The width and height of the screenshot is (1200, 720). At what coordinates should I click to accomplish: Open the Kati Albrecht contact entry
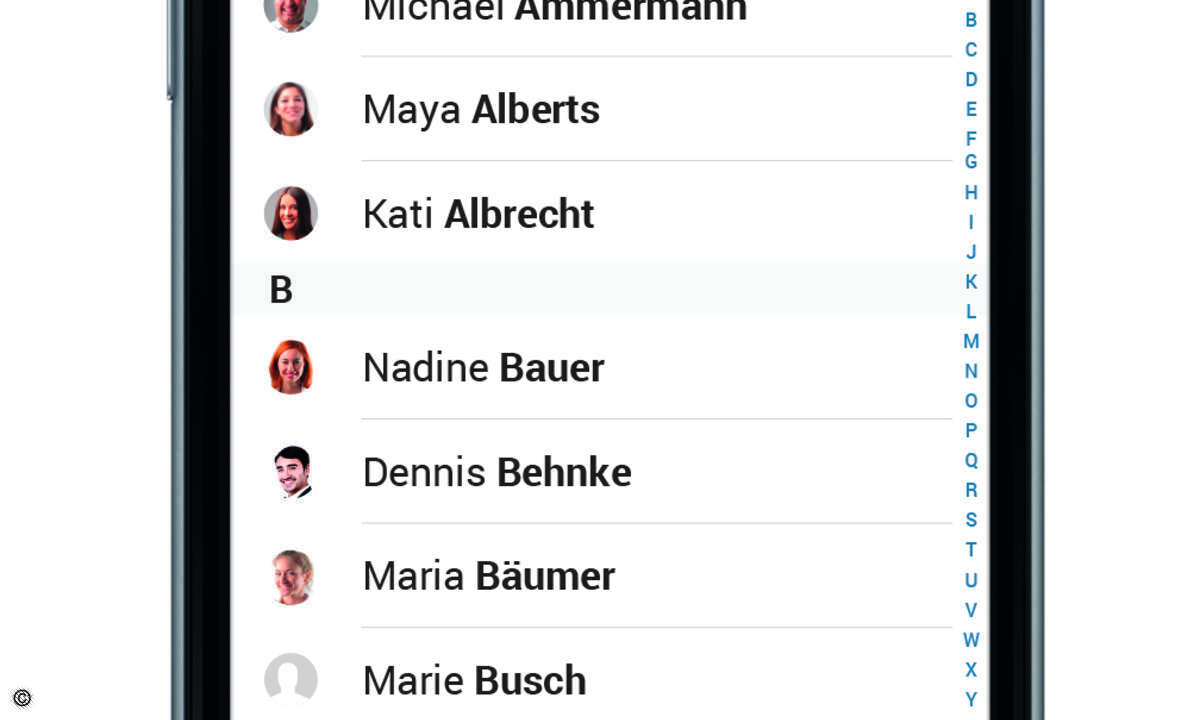tap(592, 213)
